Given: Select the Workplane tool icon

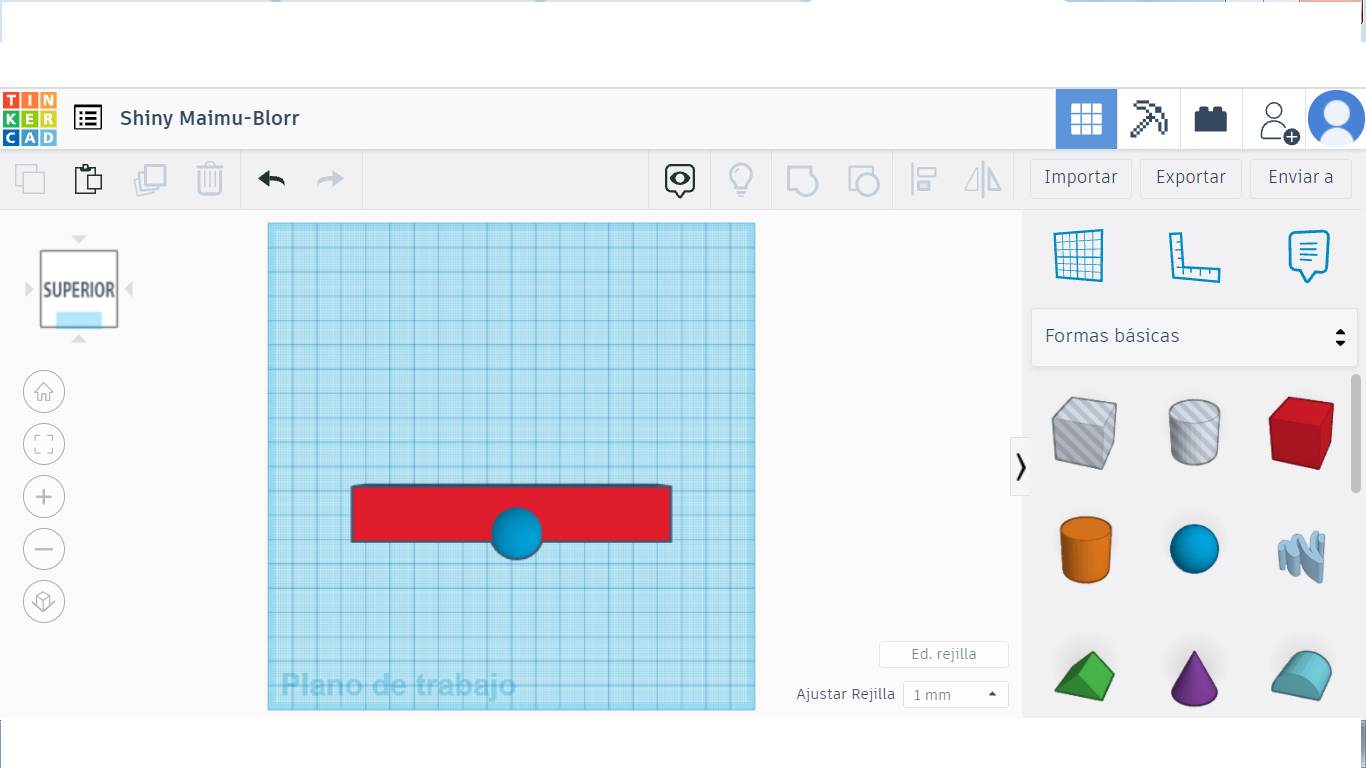Looking at the screenshot, I should (1078, 256).
